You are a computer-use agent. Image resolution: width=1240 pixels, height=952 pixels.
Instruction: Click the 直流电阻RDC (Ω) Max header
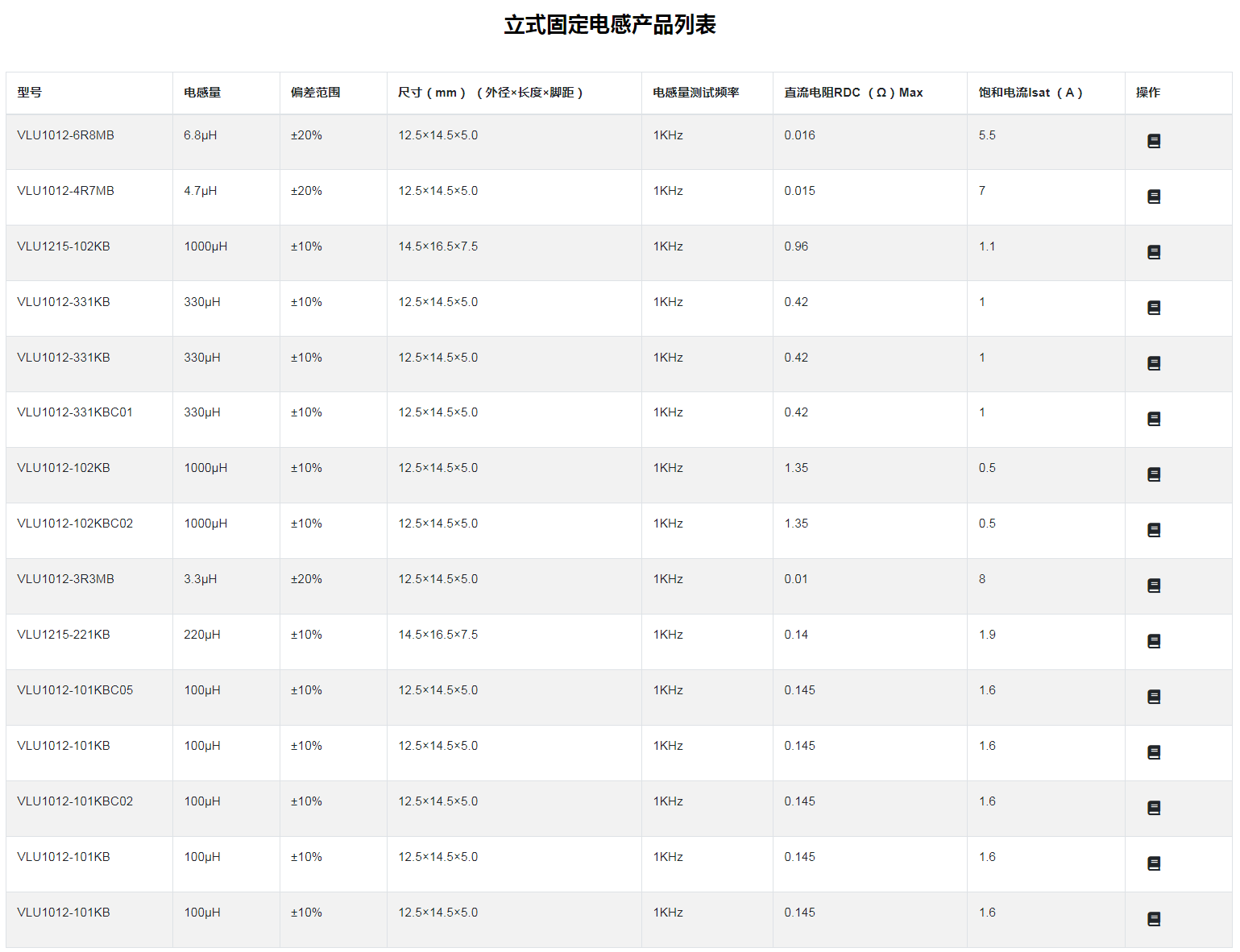point(853,93)
